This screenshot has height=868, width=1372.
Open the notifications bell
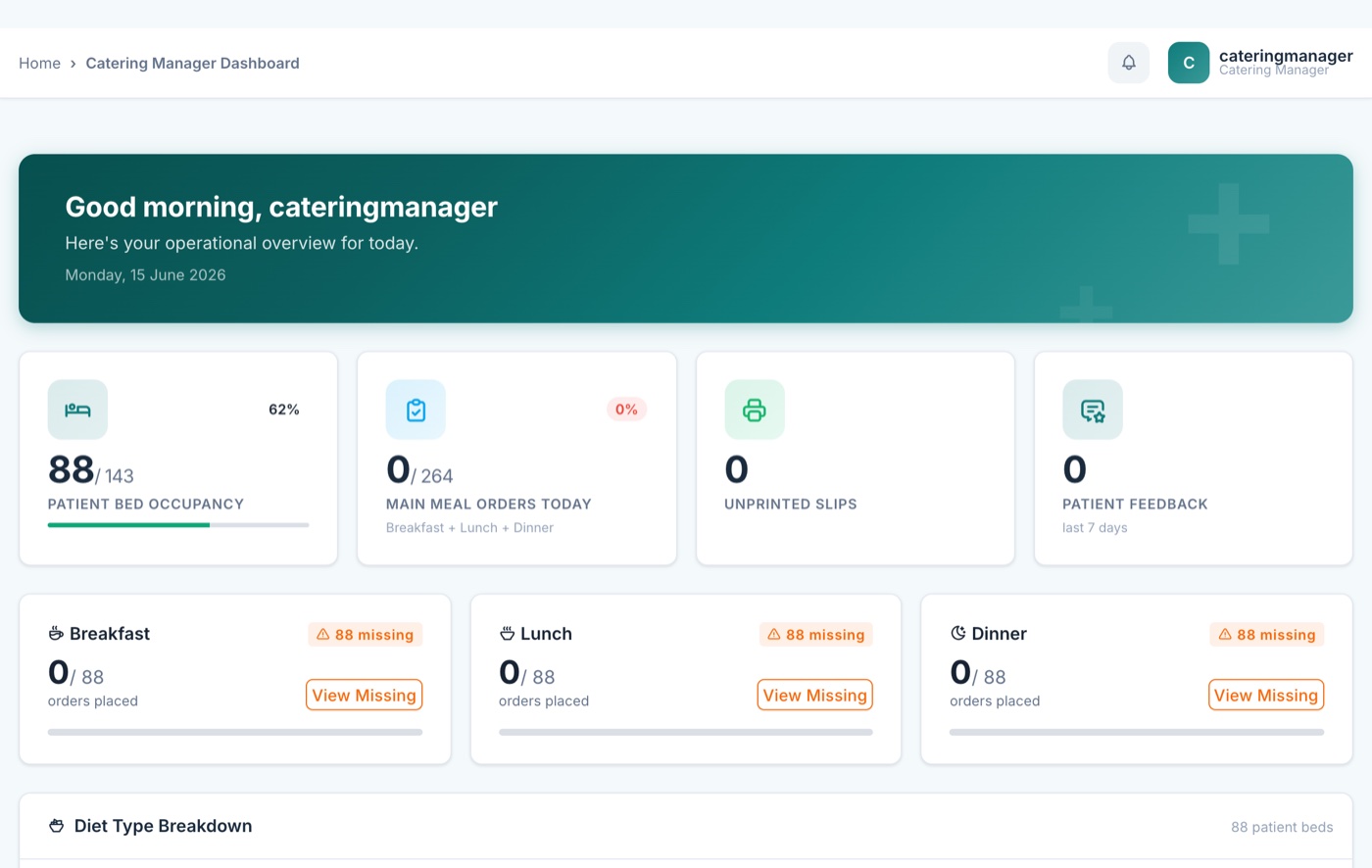[x=1129, y=63]
